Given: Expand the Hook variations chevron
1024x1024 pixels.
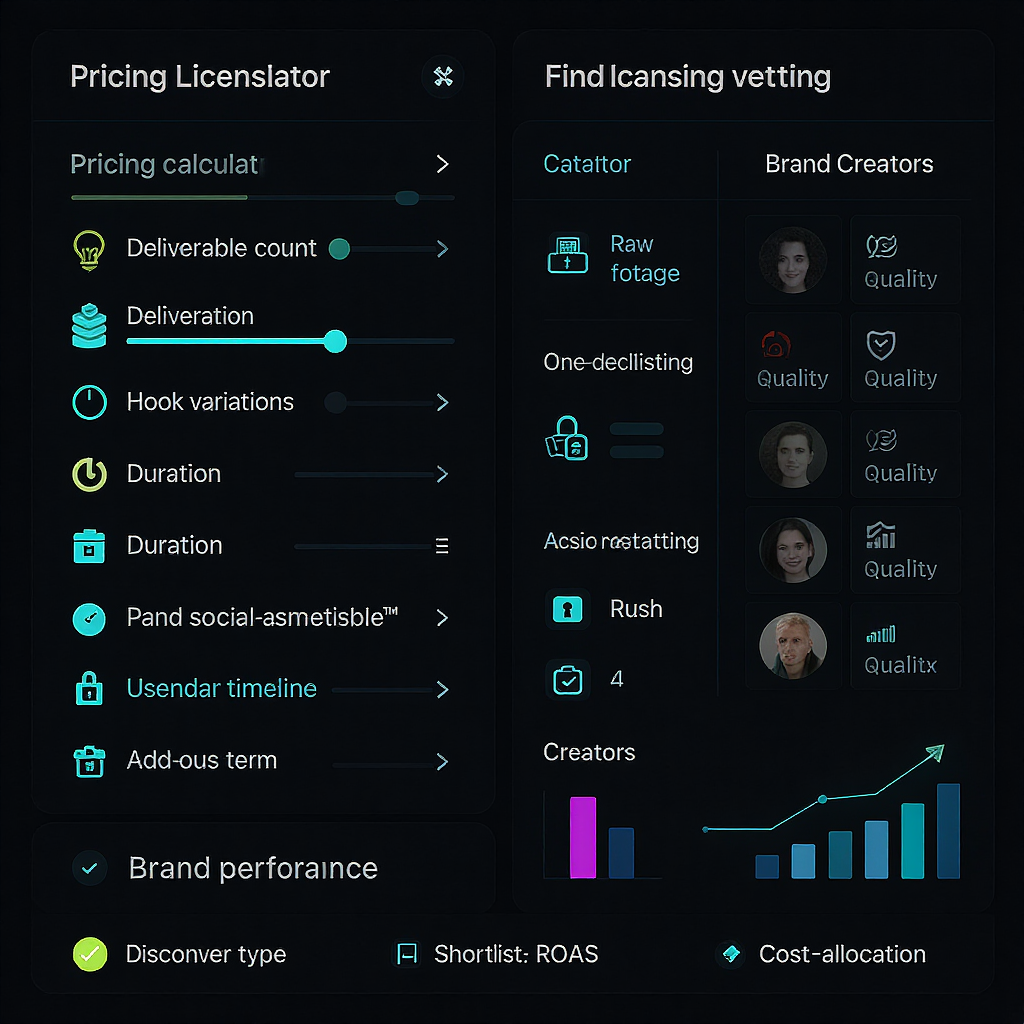Looking at the screenshot, I should [442, 402].
